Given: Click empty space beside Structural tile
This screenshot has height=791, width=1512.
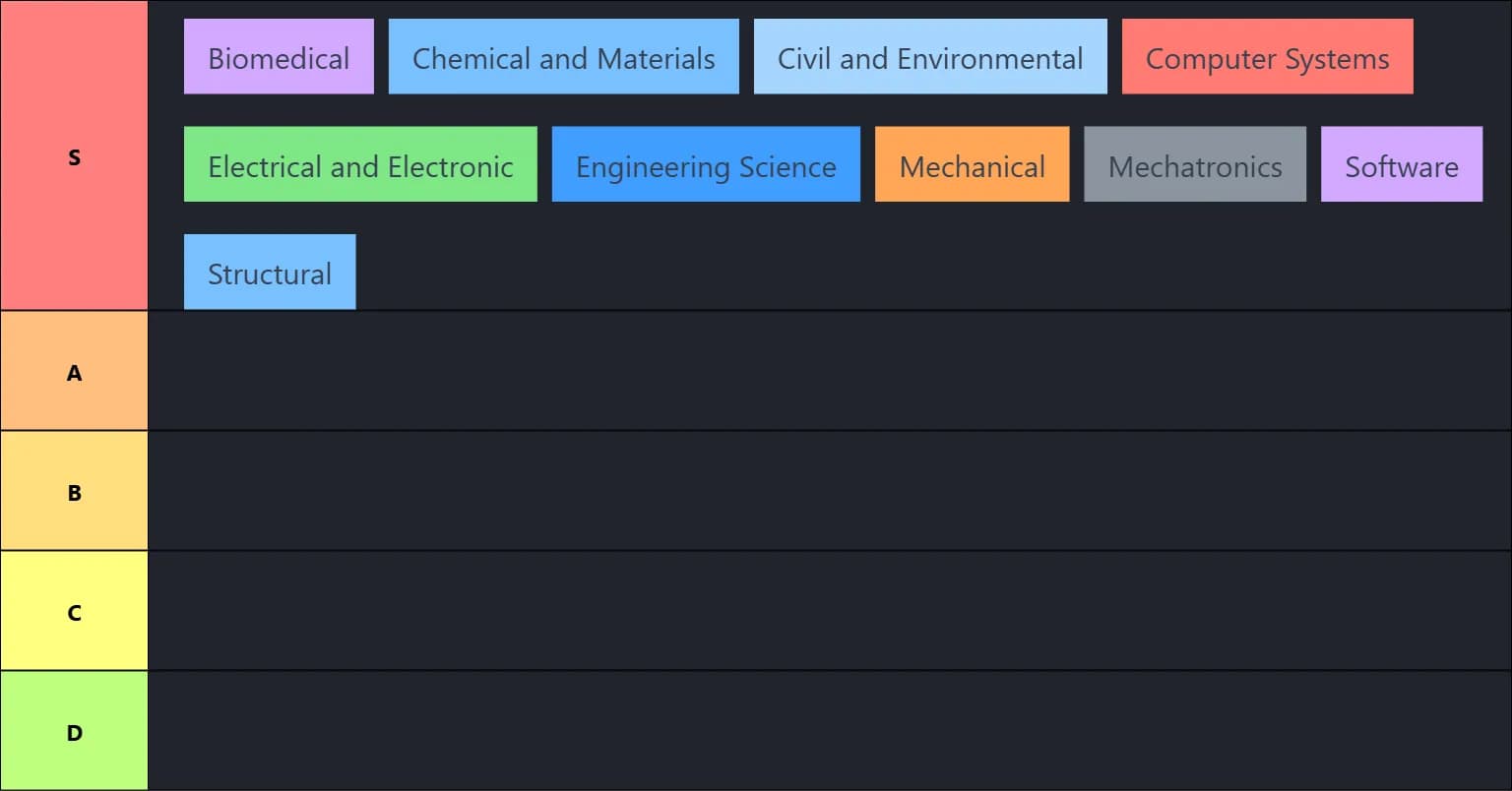Looking at the screenshot, I should click(886, 273).
